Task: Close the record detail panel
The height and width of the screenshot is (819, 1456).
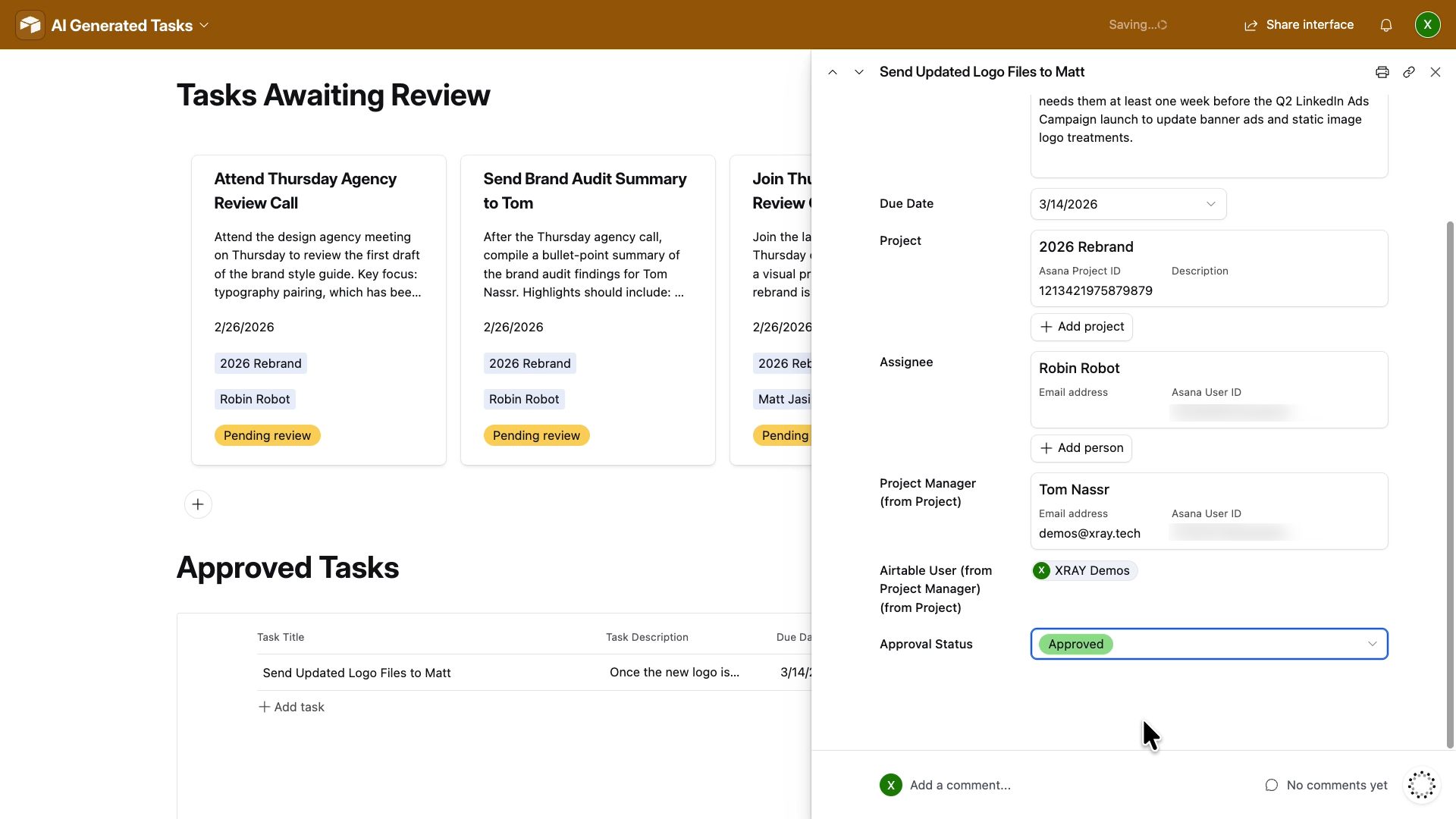Action: (1435, 71)
